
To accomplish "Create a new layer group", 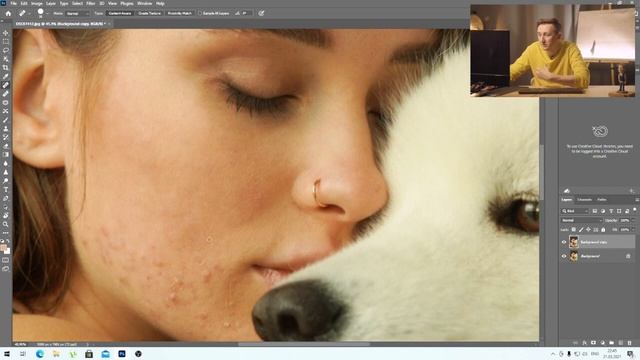I will [x=611, y=343].
